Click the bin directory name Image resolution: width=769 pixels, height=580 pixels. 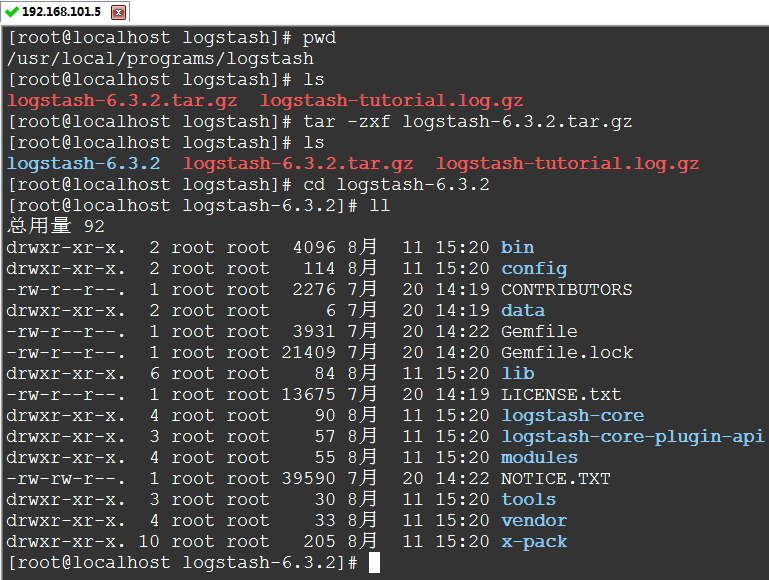coord(517,247)
